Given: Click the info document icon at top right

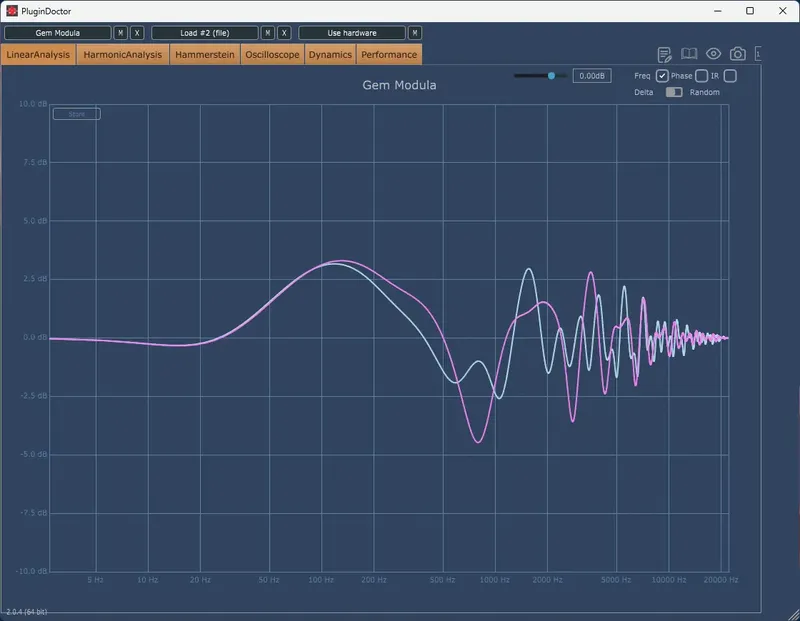Looking at the screenshot, I should coord(760,54).
